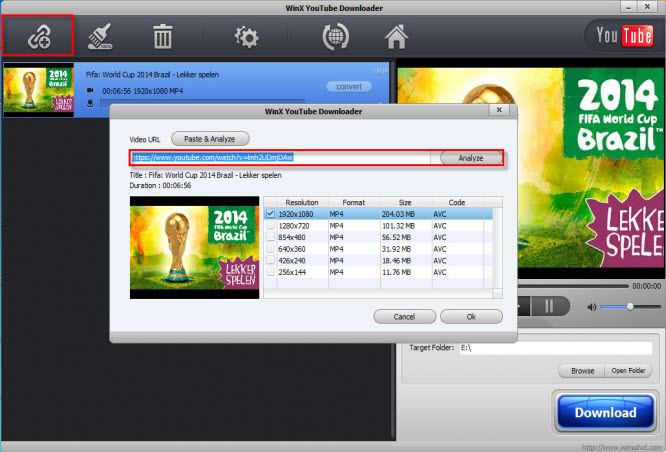The width and height of the screenshot is (666, 452).
Task: Check the 256x144 resolution checkbox
Action: (270, 271)
